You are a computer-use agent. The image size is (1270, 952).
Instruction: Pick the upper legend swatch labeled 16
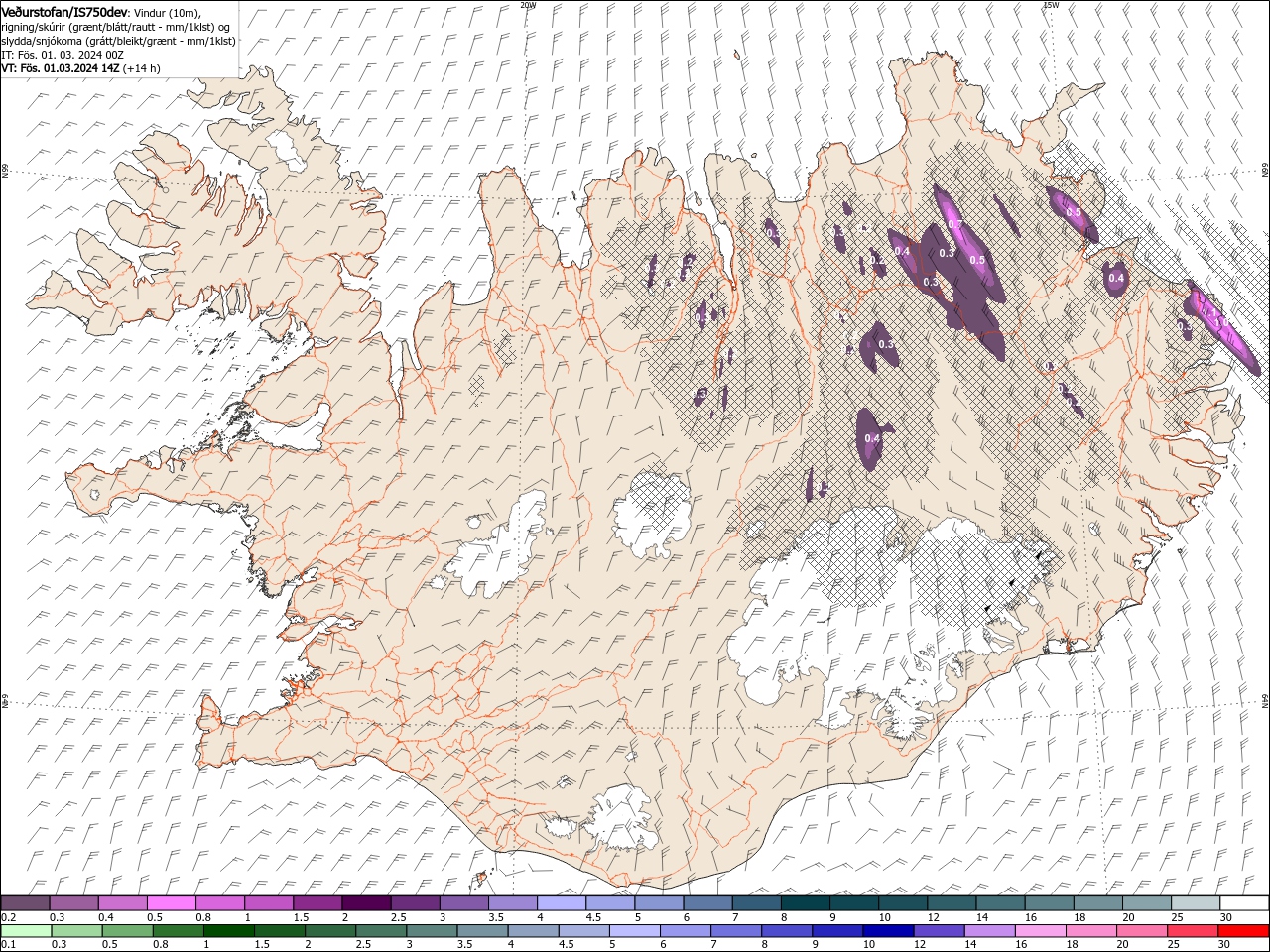[x=1050, y=903]
